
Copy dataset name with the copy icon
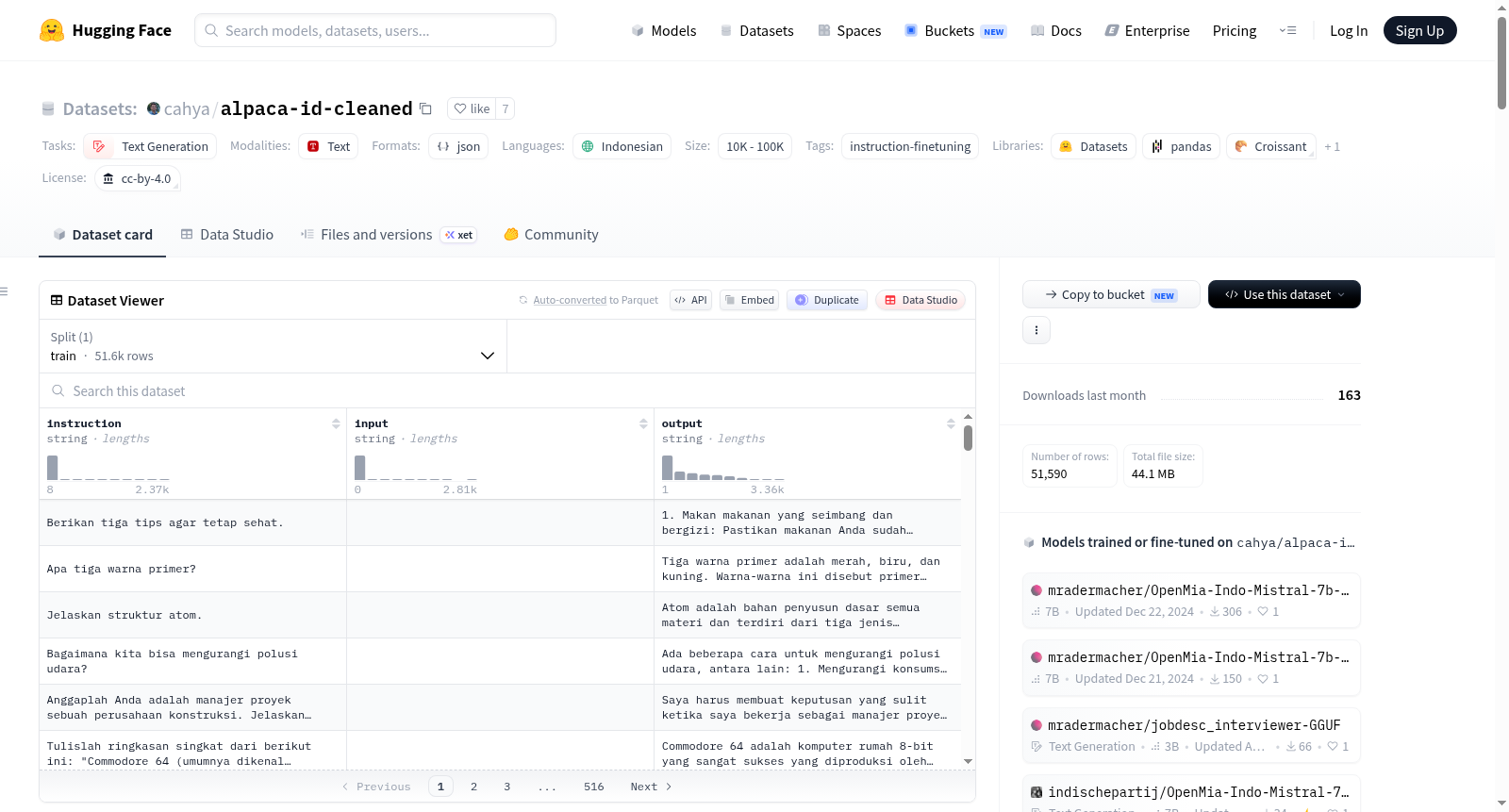click(425, 108)
